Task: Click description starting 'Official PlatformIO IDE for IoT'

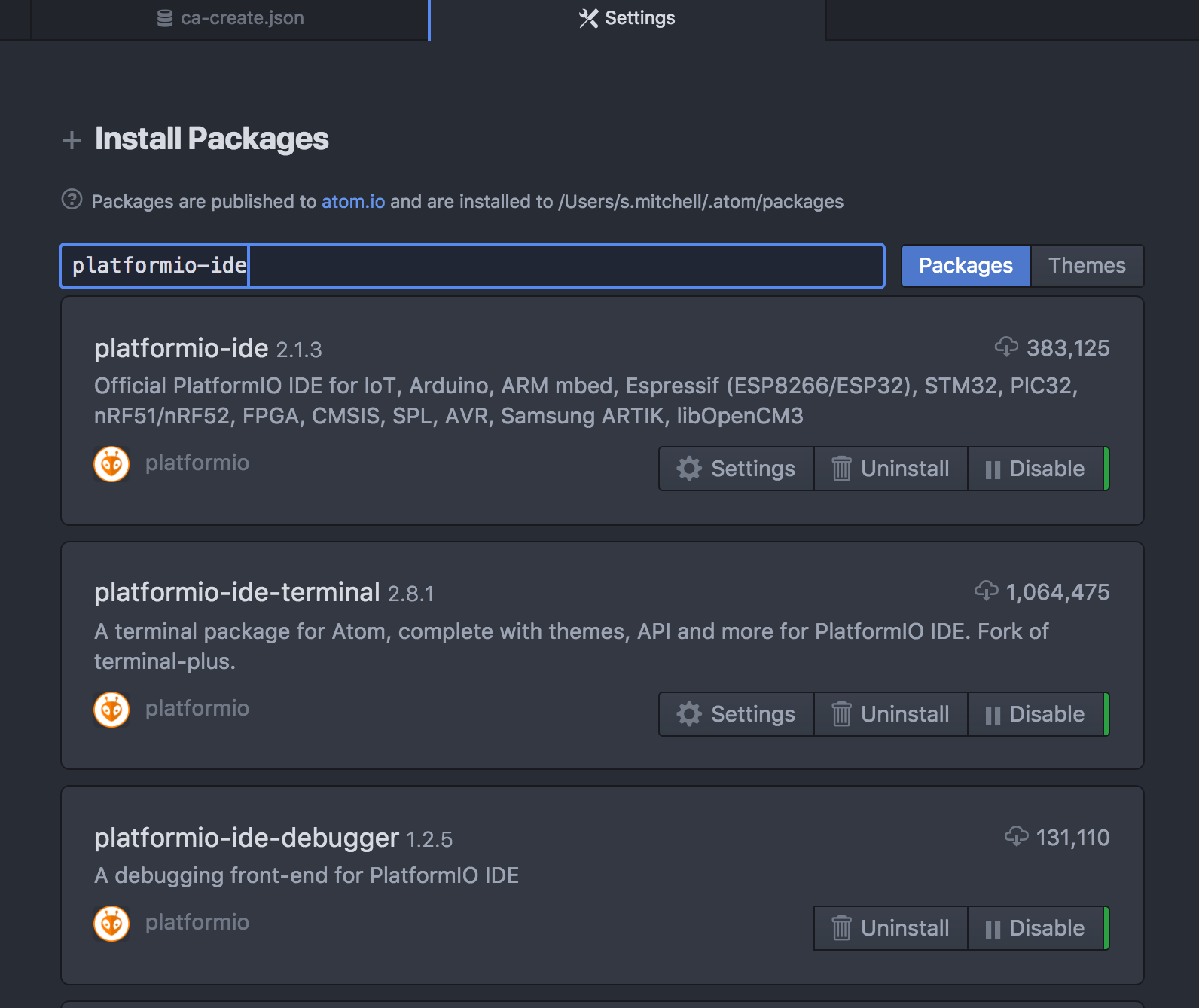Action: pos(586,401)
